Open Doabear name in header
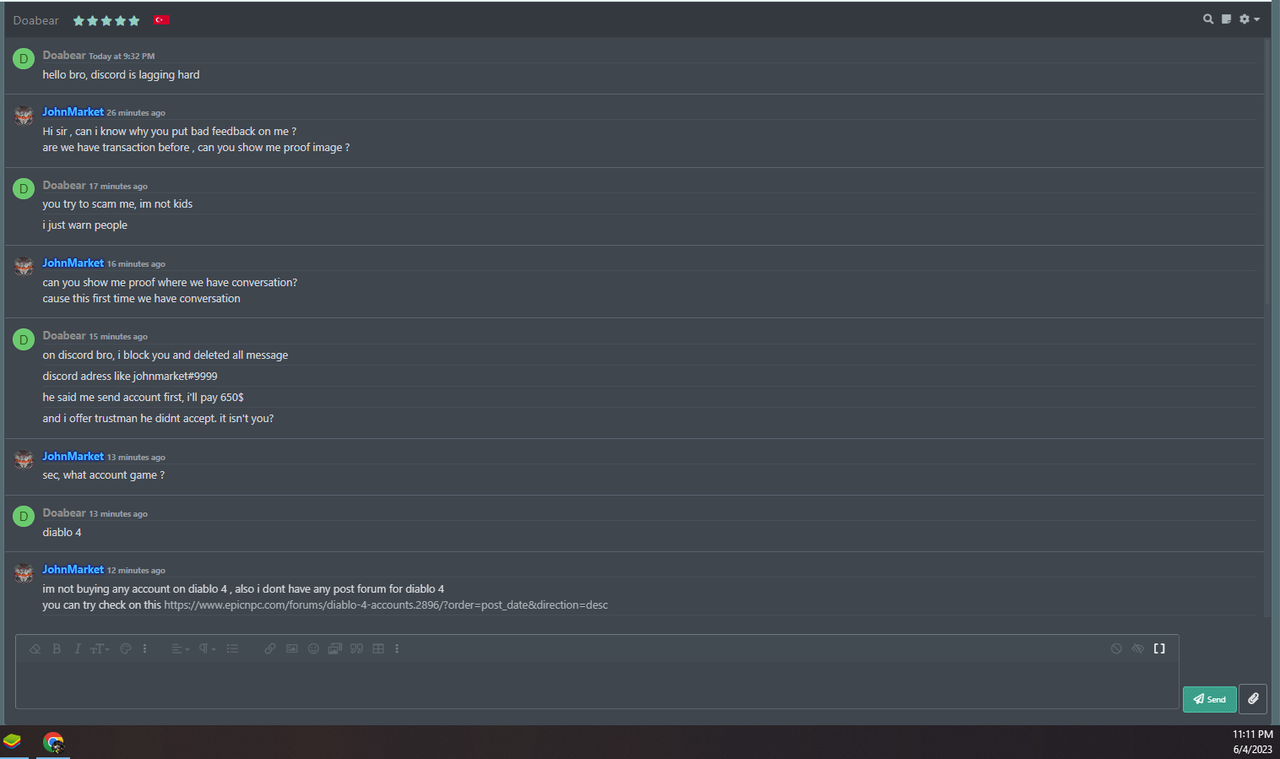This screenshot has height=759, width=1280. (x=36, y=20)
